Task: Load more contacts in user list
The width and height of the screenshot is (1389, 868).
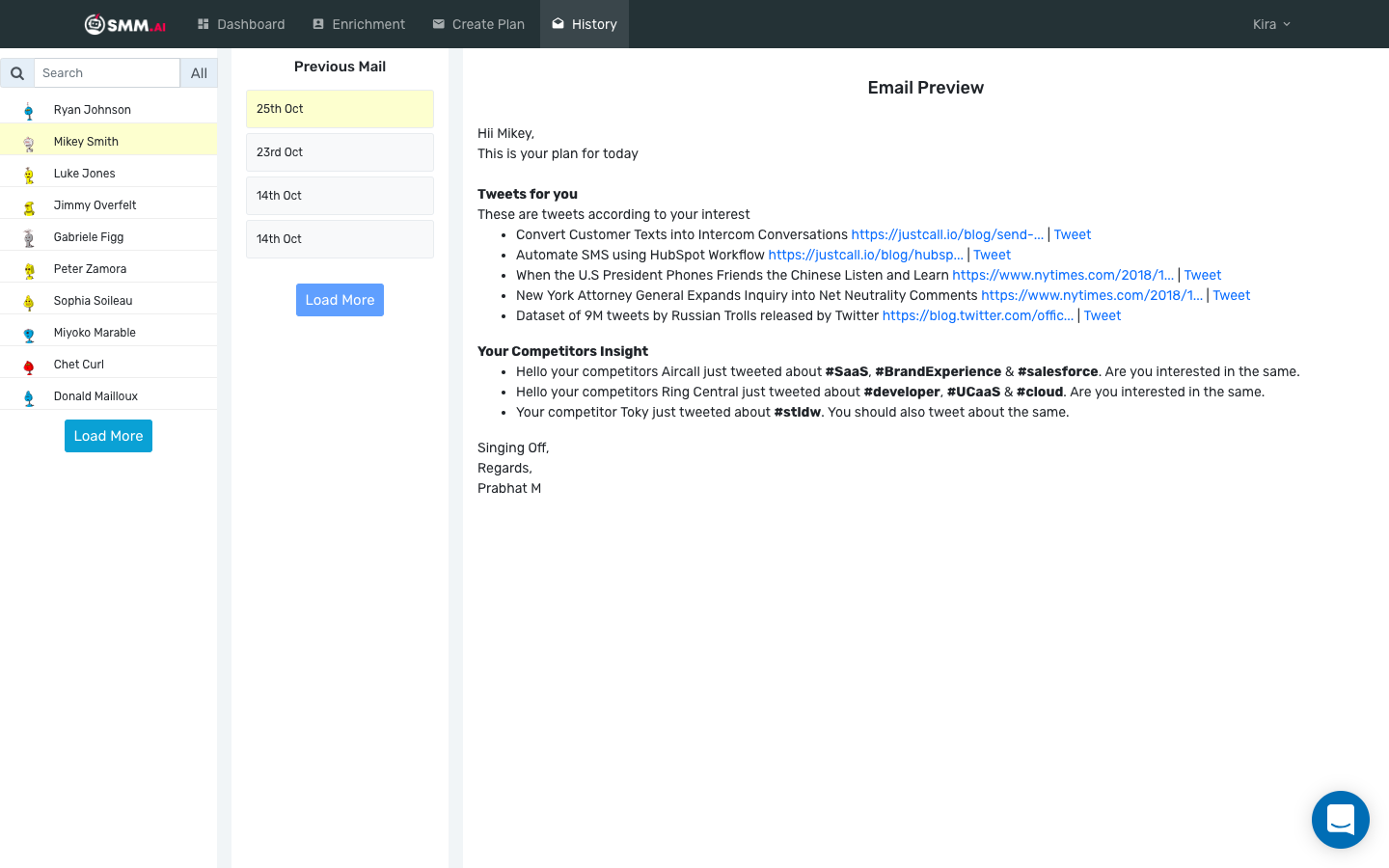Action: point(108,436)
